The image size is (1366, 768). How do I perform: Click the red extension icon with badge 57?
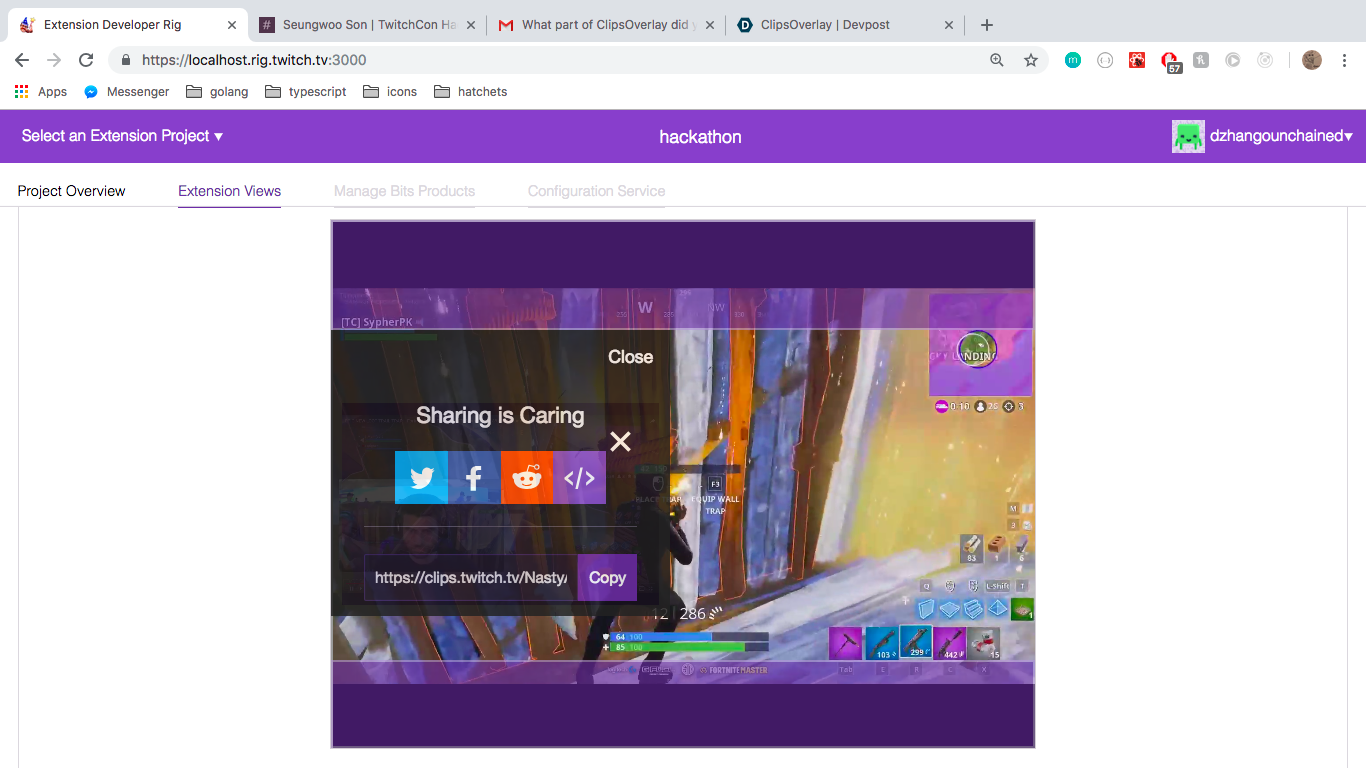pos(1170,61)
